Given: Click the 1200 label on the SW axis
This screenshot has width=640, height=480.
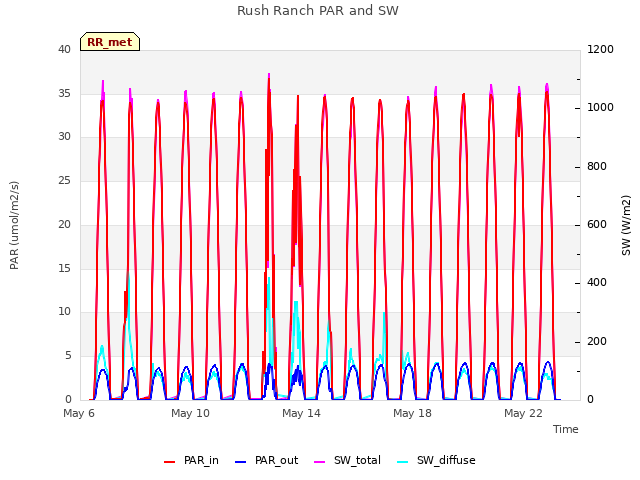Looking at the screenshot, I should click(600, 49).
